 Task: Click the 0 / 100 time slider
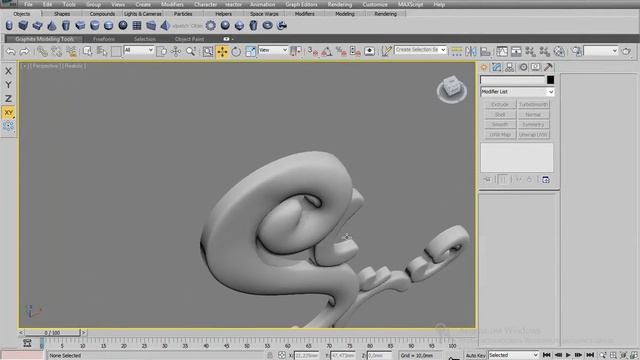pos(52,333)
